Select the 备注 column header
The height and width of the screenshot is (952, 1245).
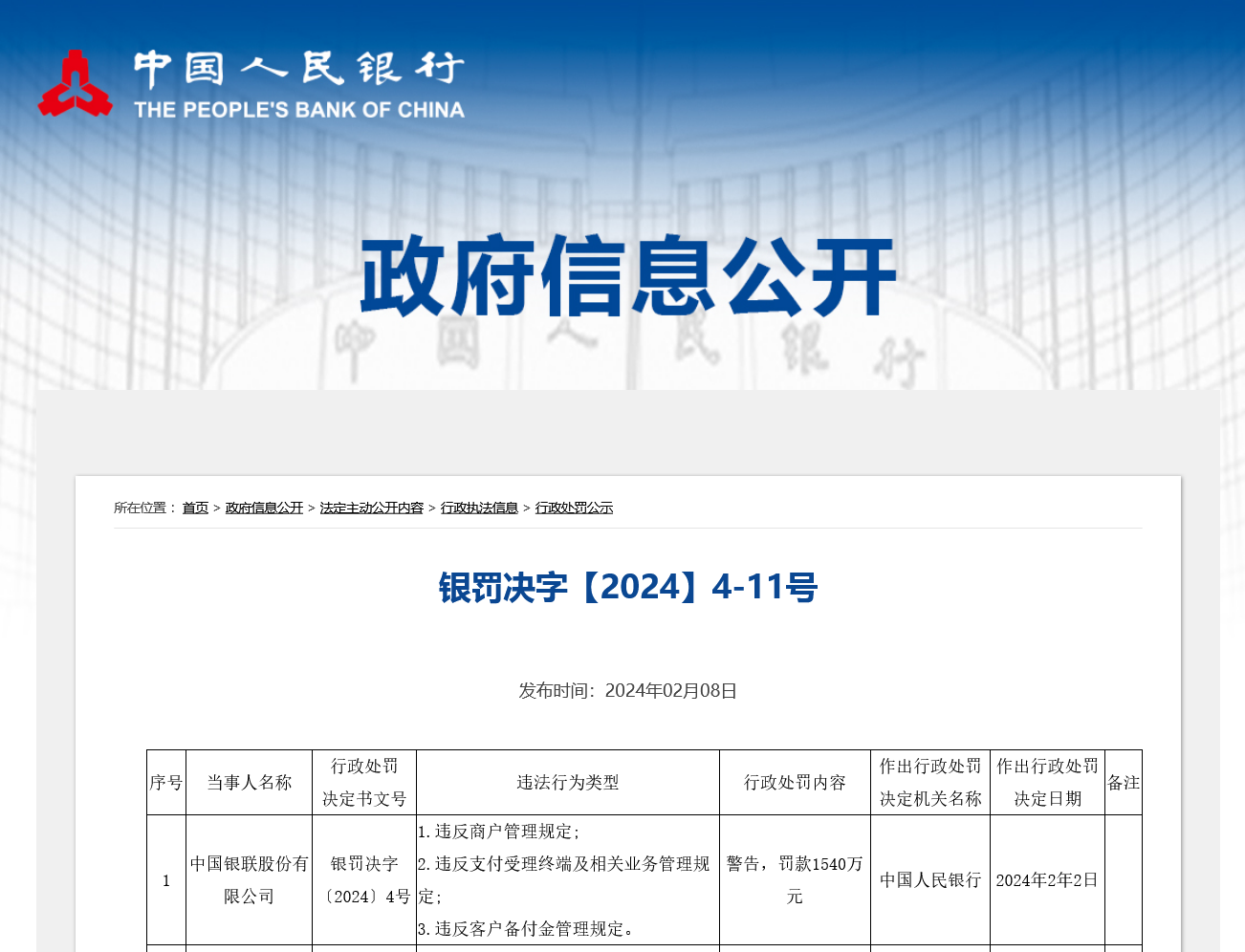(x=1123, y=783)
